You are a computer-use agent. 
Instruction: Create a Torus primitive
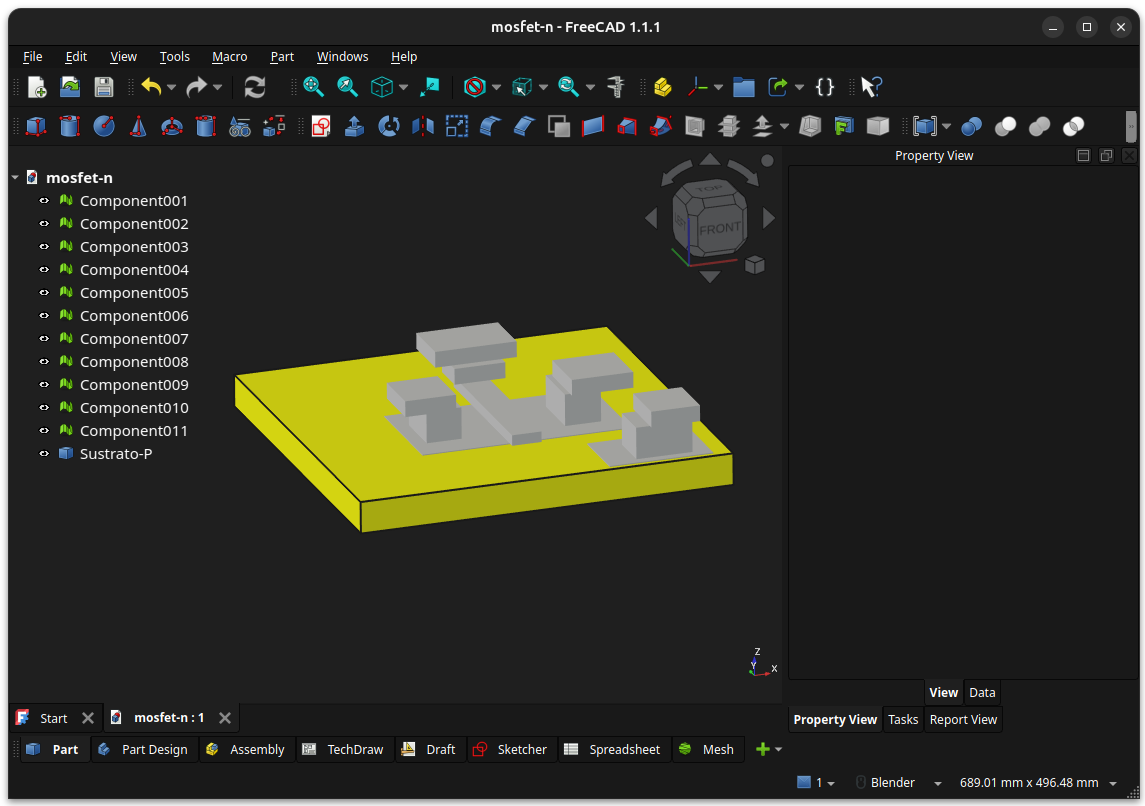(172, 126)
